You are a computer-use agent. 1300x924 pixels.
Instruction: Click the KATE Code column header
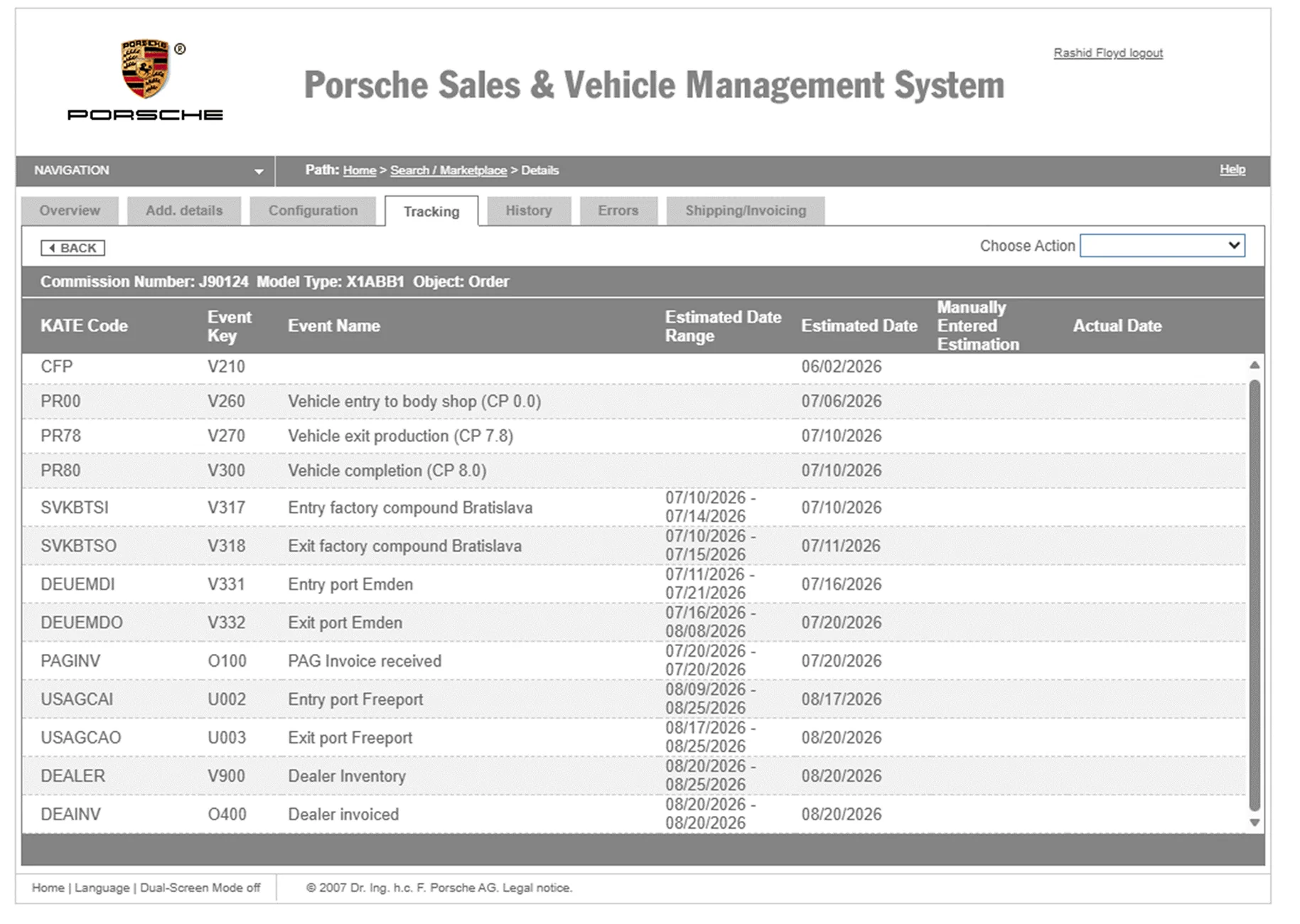click(x=84, y=326)
